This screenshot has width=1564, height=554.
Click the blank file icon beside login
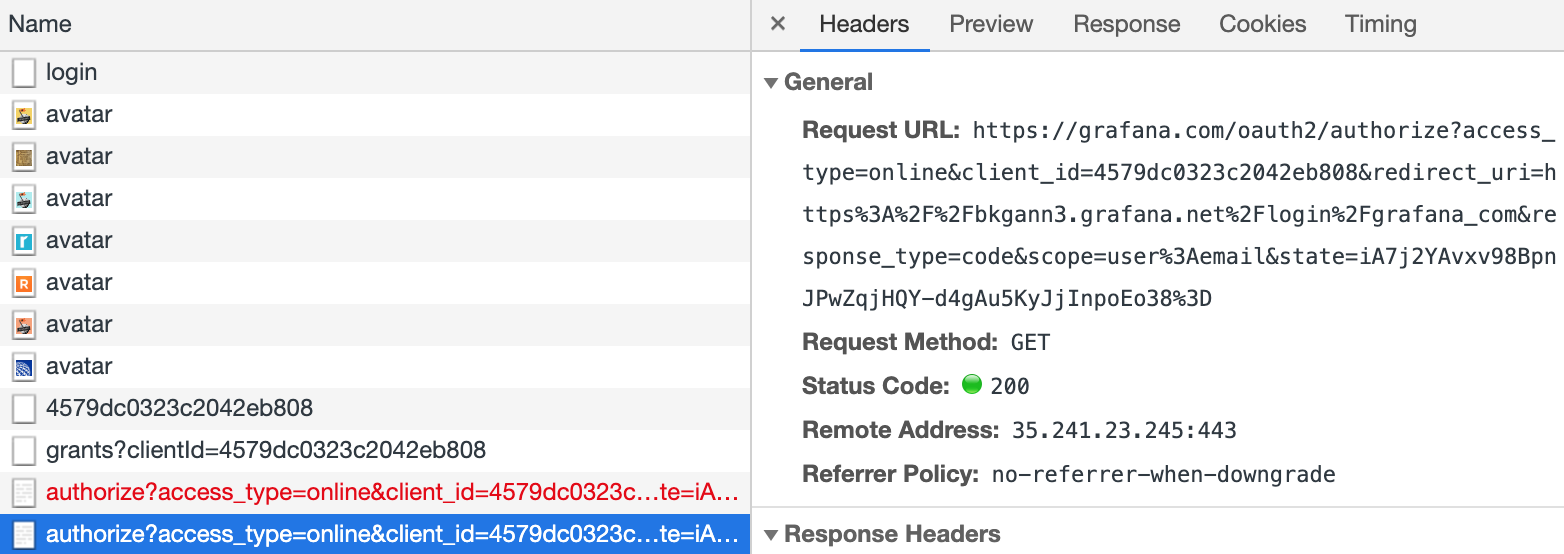[x=24, y=73]
